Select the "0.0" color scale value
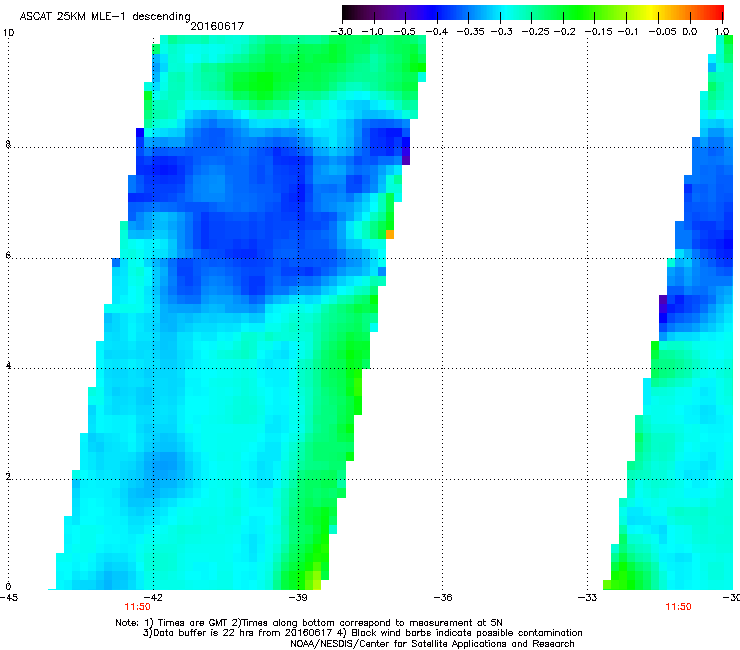Viewport: 740px width, 650px height. coord(690,32)
